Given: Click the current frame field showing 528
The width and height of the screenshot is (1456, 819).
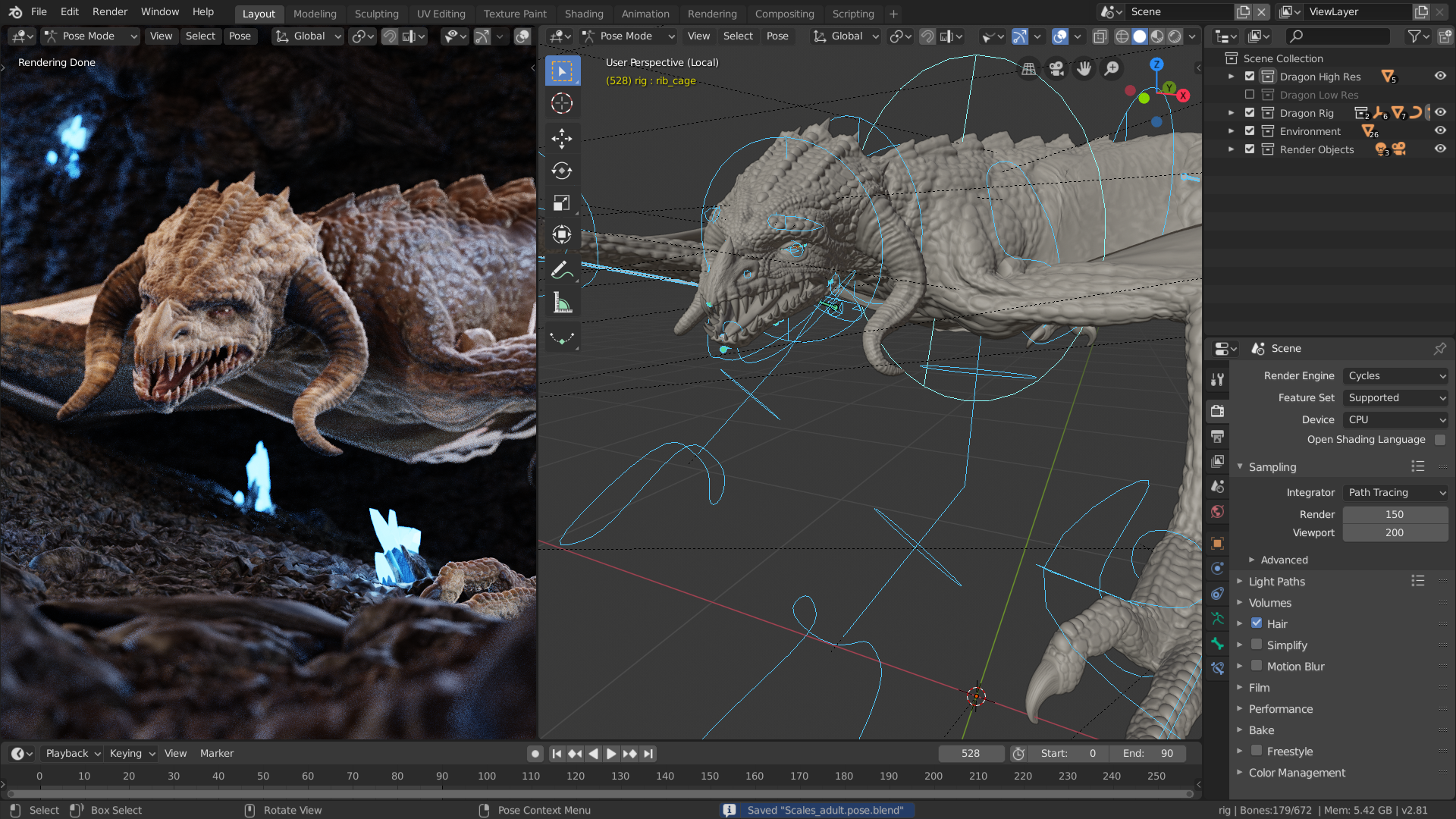Looking at the screenshot, I should click(x=970, y=754).
